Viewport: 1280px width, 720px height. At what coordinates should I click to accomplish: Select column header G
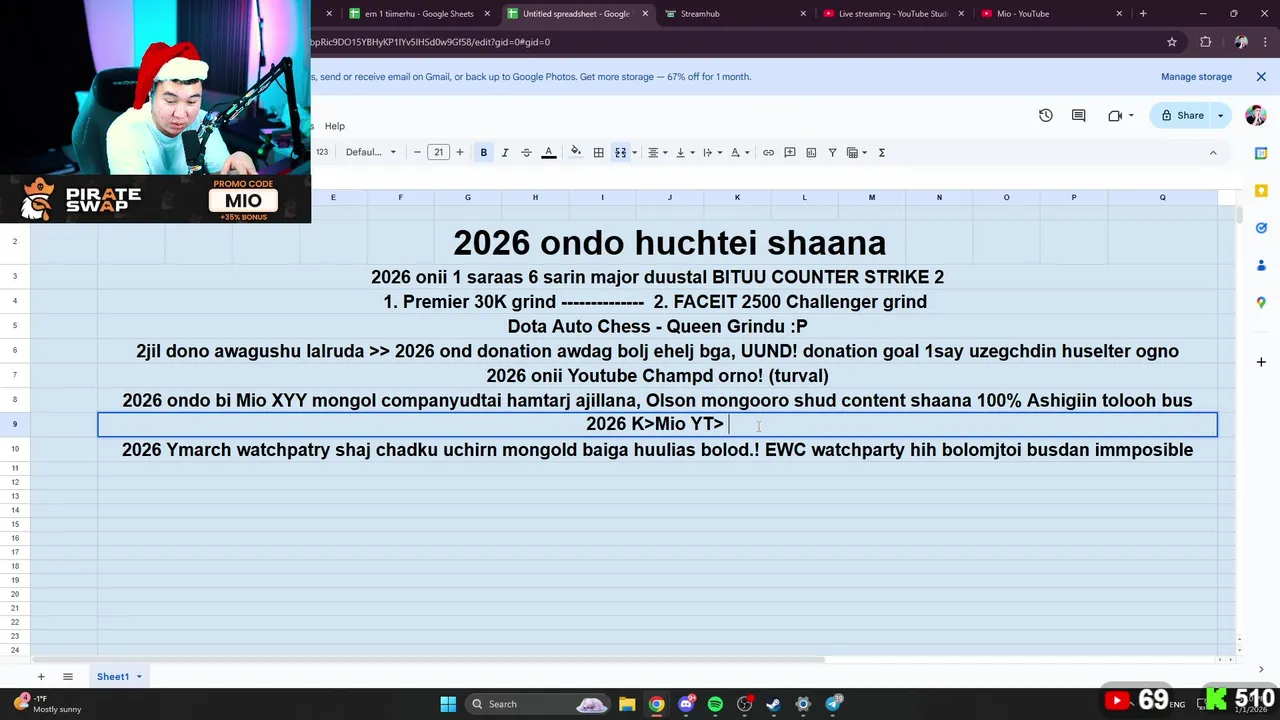point(467,198)
